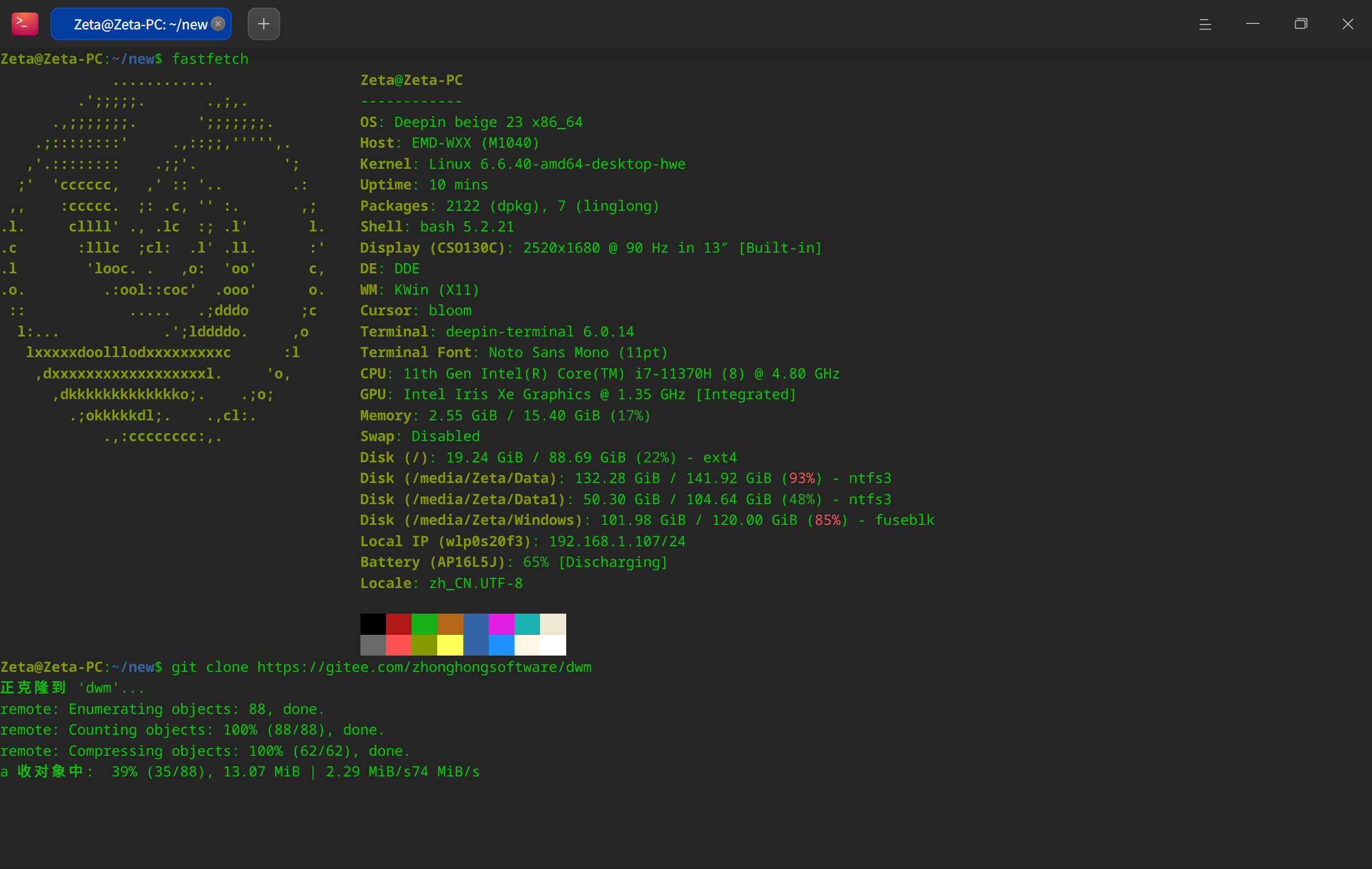Image resolution: width=1372 pixels, height=869 pixels.
Task: Select the OS Deepin beige 23 line
Action: (x=471, y=123)
